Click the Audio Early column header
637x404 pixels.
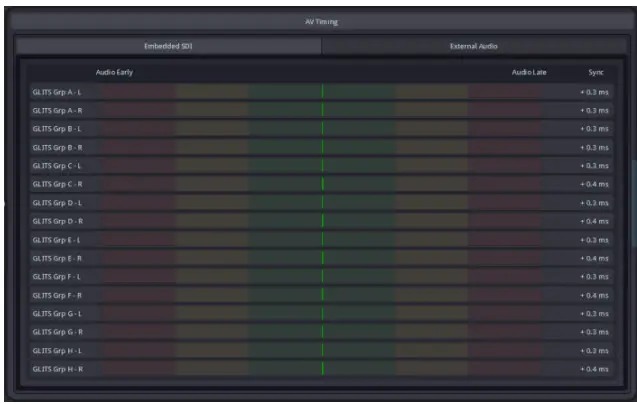[x=114, y=72]
